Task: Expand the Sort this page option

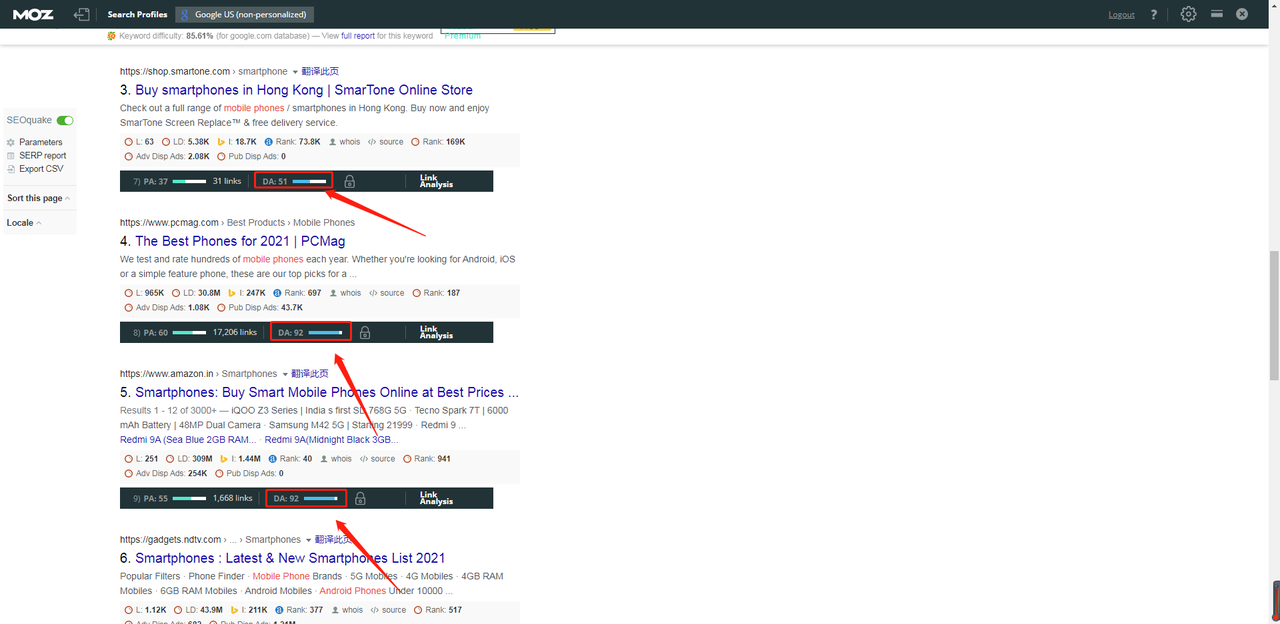Action: click(38, 198)
